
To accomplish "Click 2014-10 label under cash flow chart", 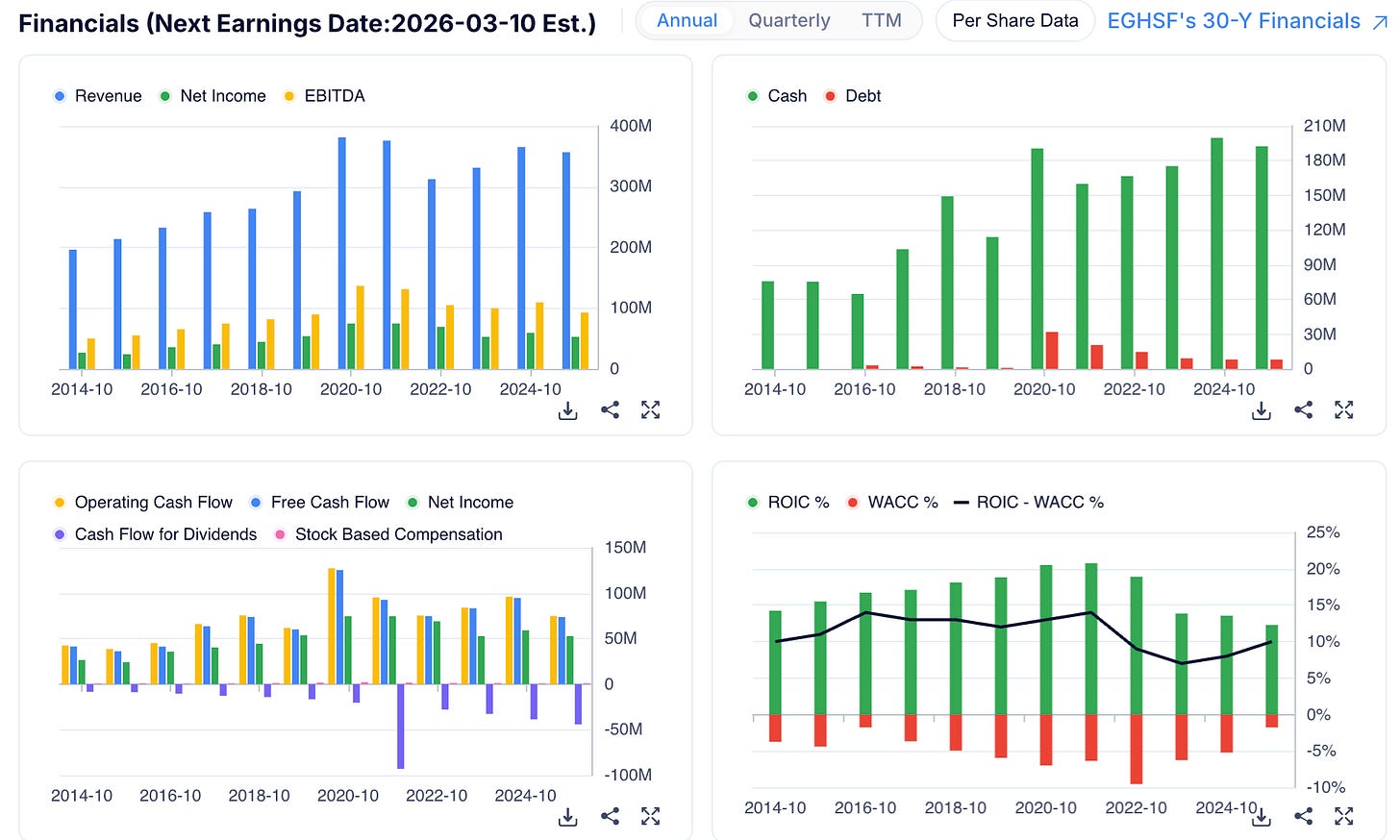I will (x=82, y=796).
